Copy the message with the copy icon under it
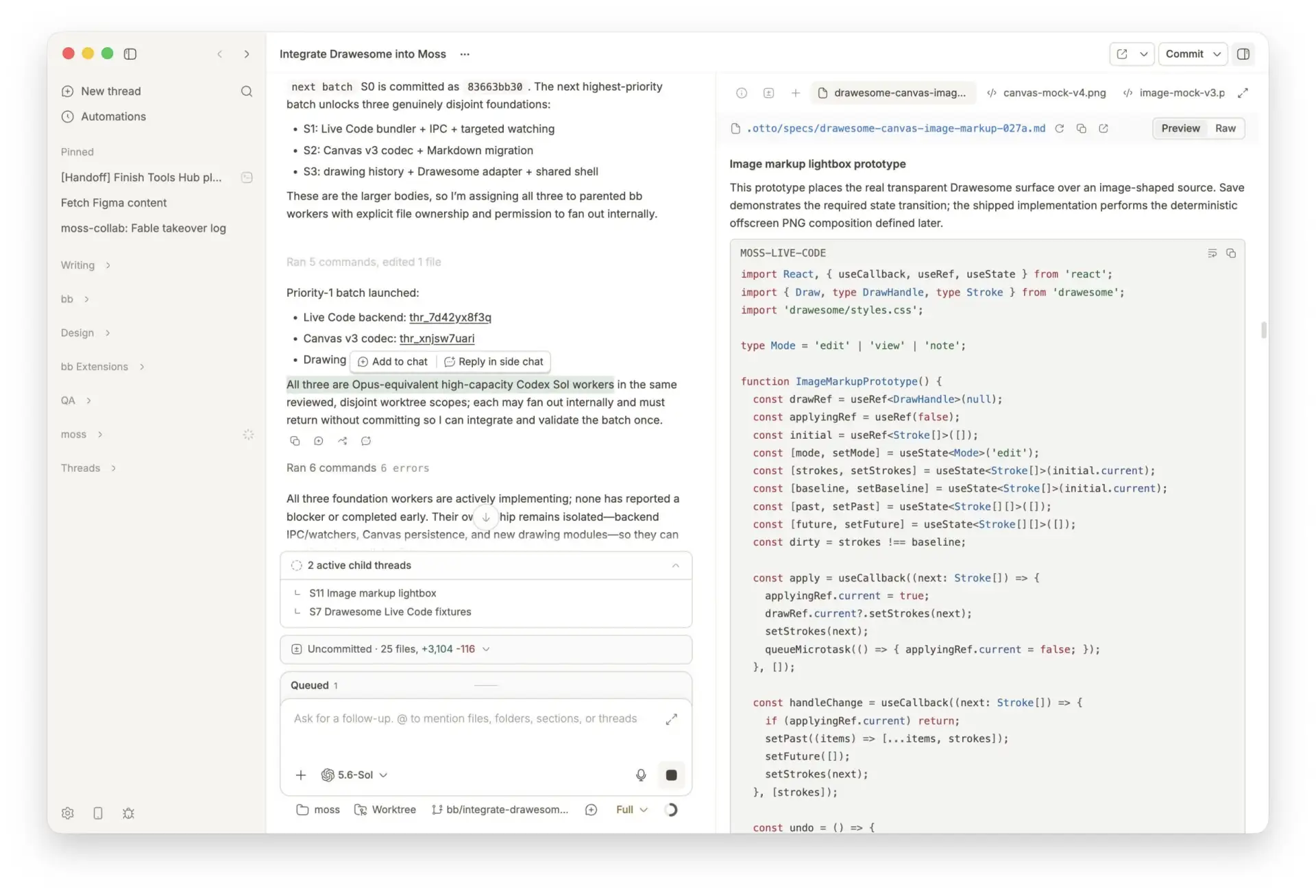 295,441
